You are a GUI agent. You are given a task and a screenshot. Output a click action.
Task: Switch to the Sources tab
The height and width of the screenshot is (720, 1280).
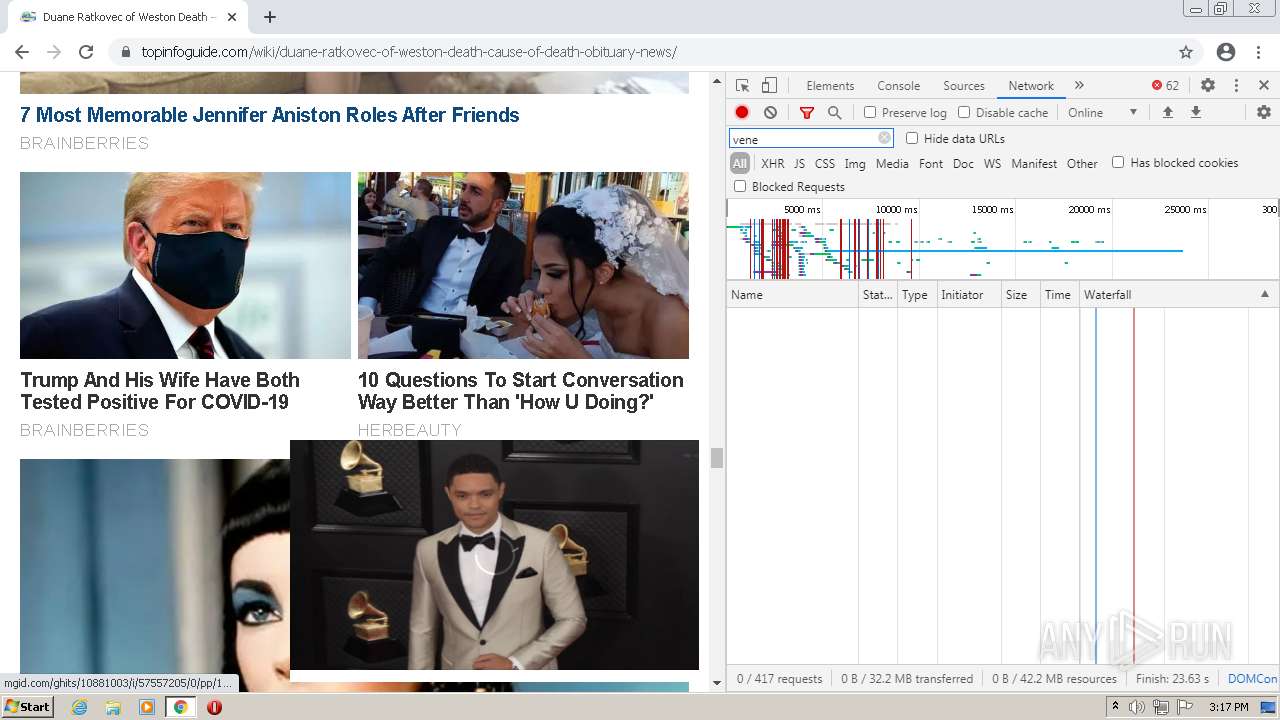[x=964, y=86]
